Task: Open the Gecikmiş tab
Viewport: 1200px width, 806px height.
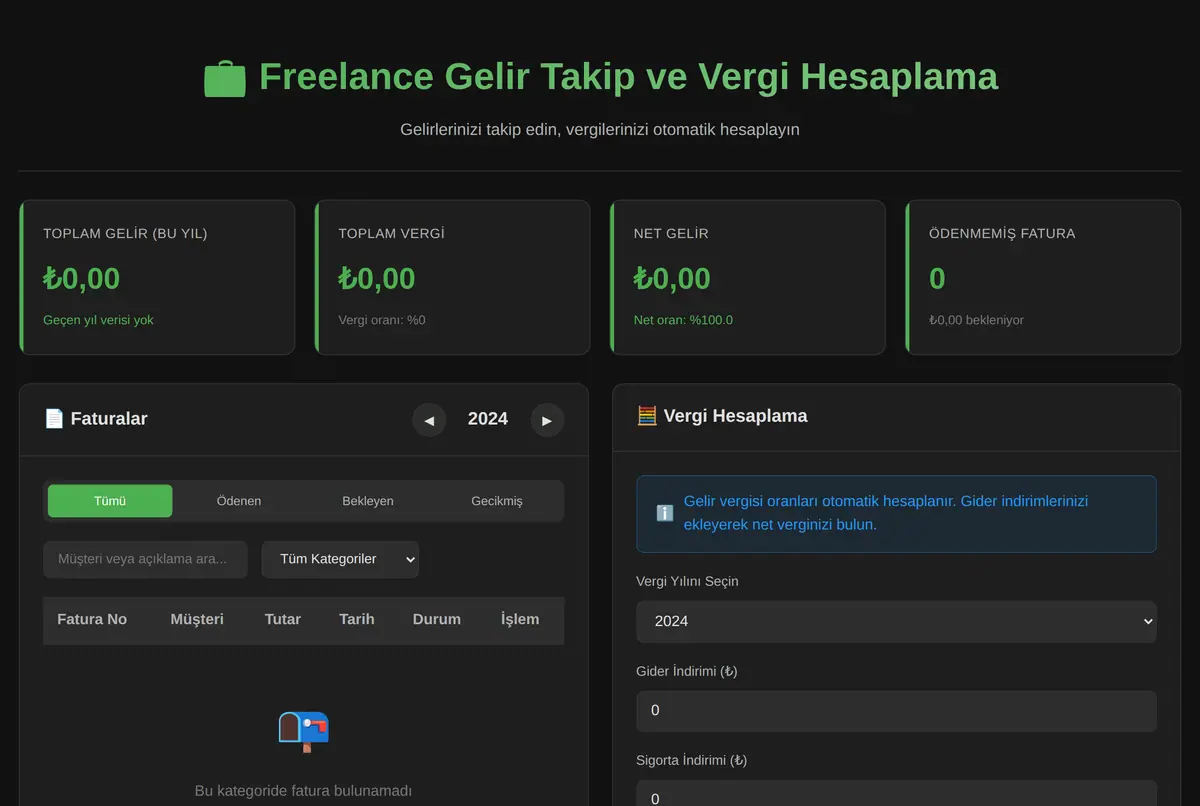Action: click(497, 501)
